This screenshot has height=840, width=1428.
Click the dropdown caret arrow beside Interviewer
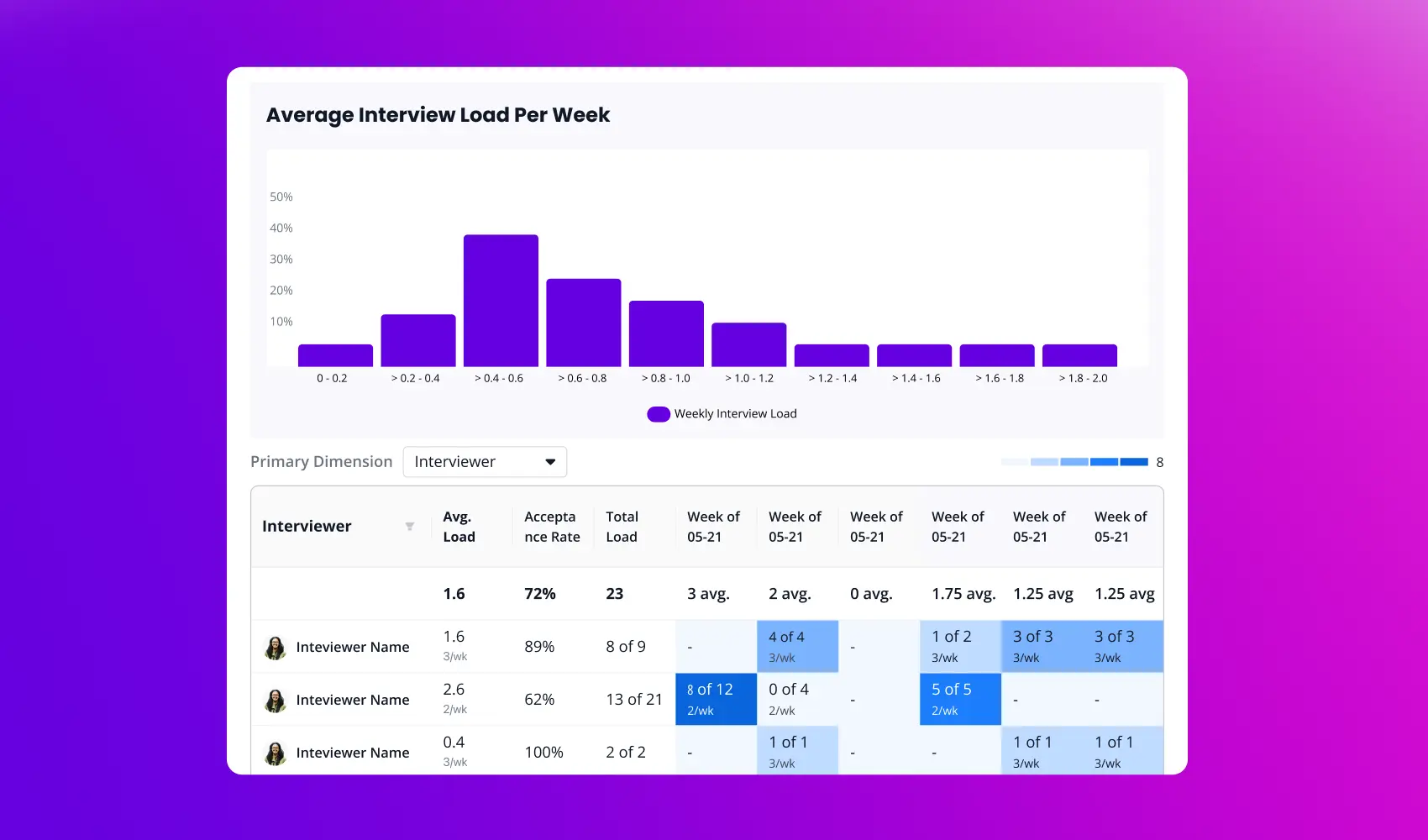[x=550, y=462]
